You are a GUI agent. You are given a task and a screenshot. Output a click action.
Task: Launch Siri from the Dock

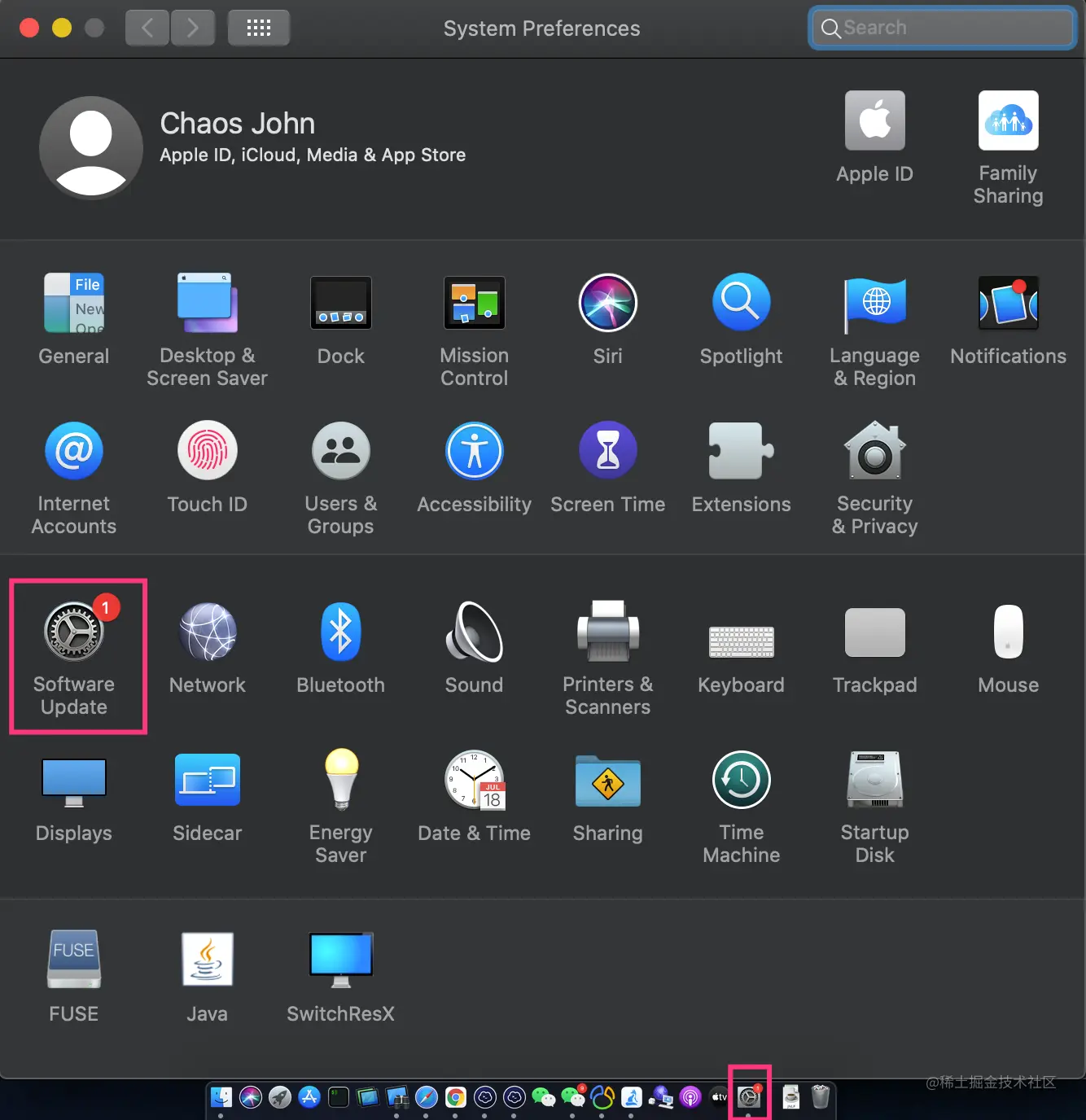251,1097
